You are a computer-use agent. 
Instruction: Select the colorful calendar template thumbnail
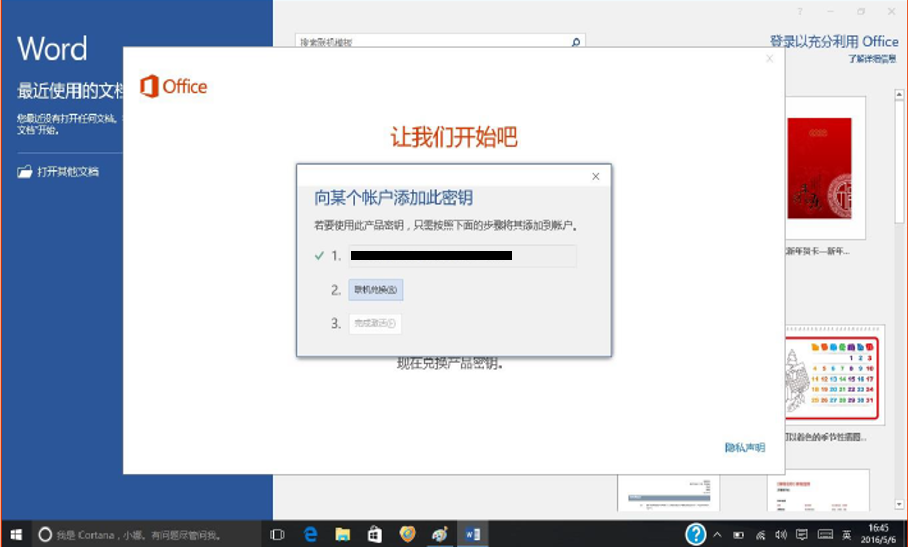pos(834,375)
